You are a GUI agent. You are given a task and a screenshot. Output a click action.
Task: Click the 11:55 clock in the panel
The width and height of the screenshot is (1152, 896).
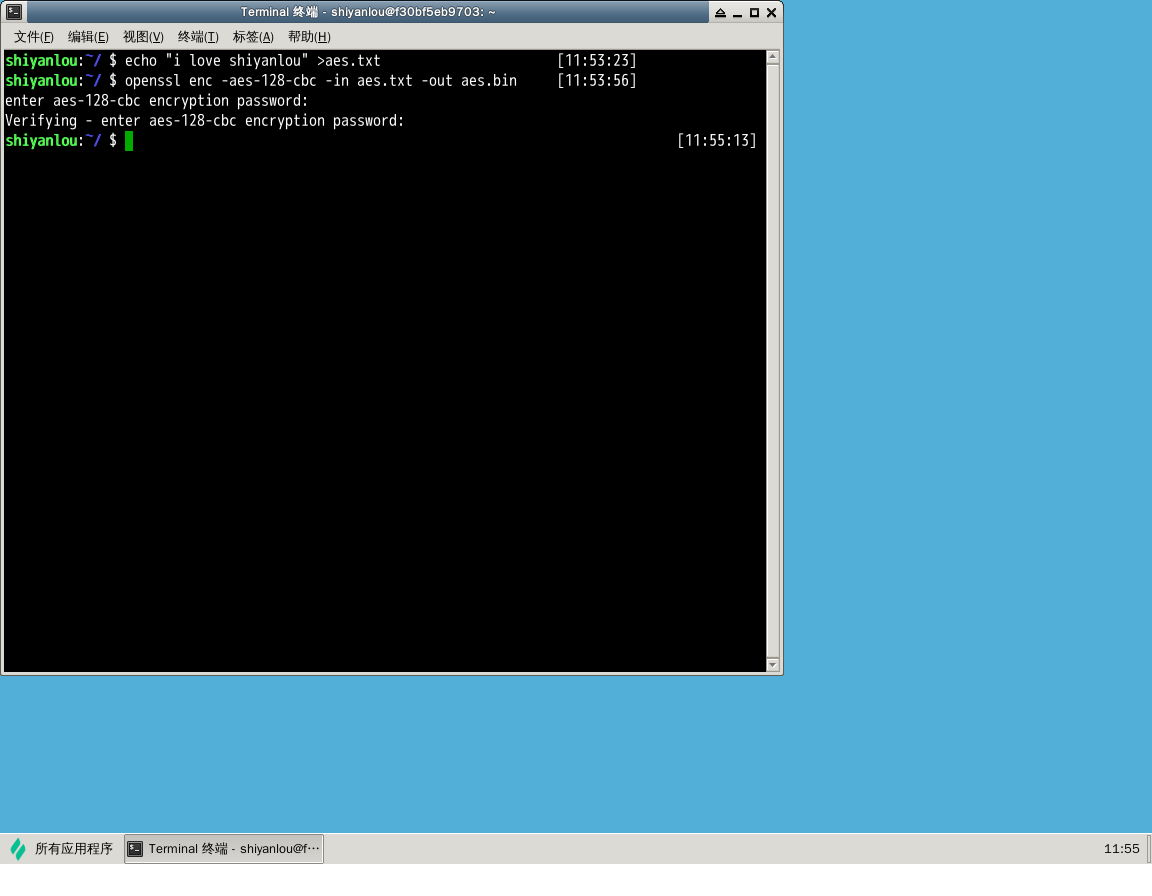click(1121, 849)
